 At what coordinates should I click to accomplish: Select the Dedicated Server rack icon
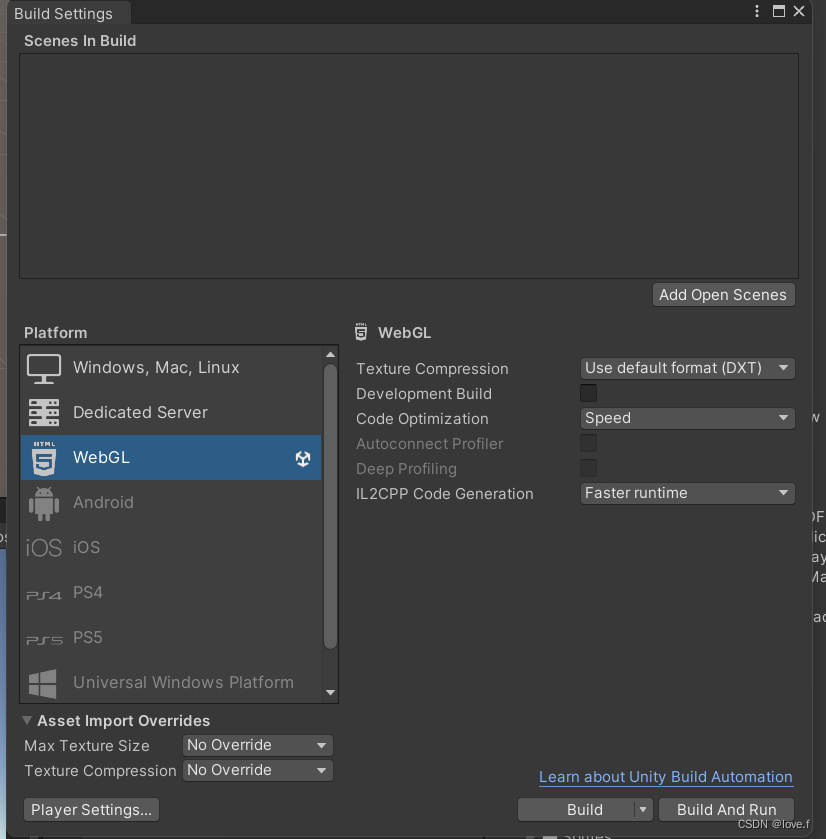44,413
